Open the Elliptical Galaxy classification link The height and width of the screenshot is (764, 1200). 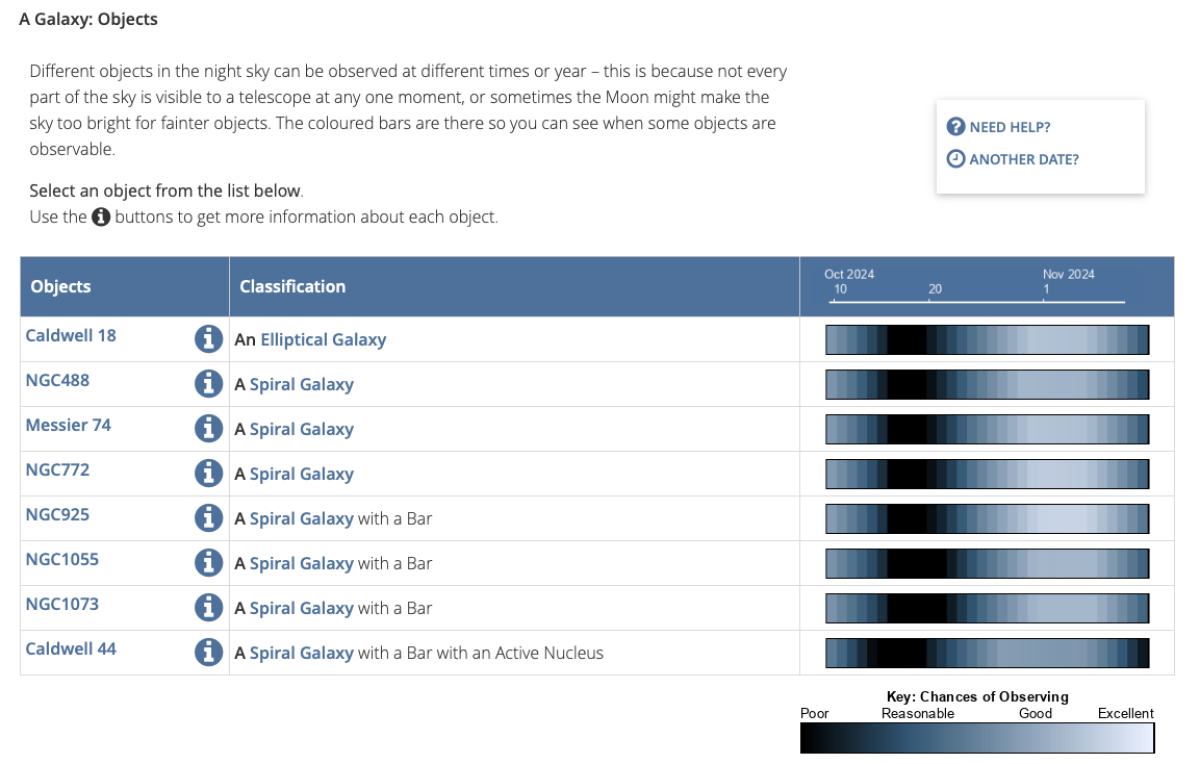[323, 340]
